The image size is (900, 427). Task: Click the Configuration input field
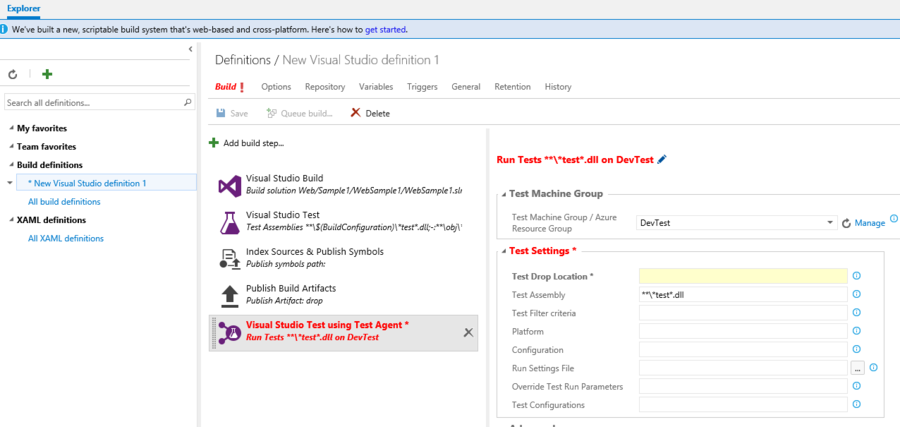743,350
